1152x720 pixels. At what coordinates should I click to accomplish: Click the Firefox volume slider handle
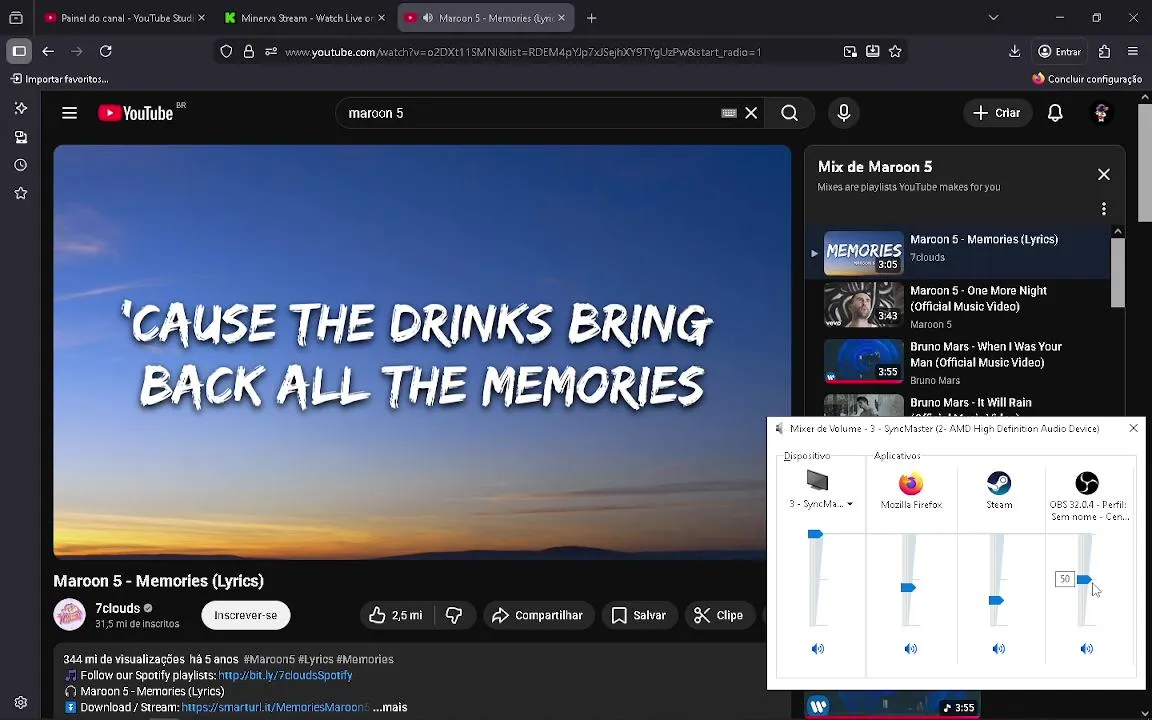coord(908,588)
